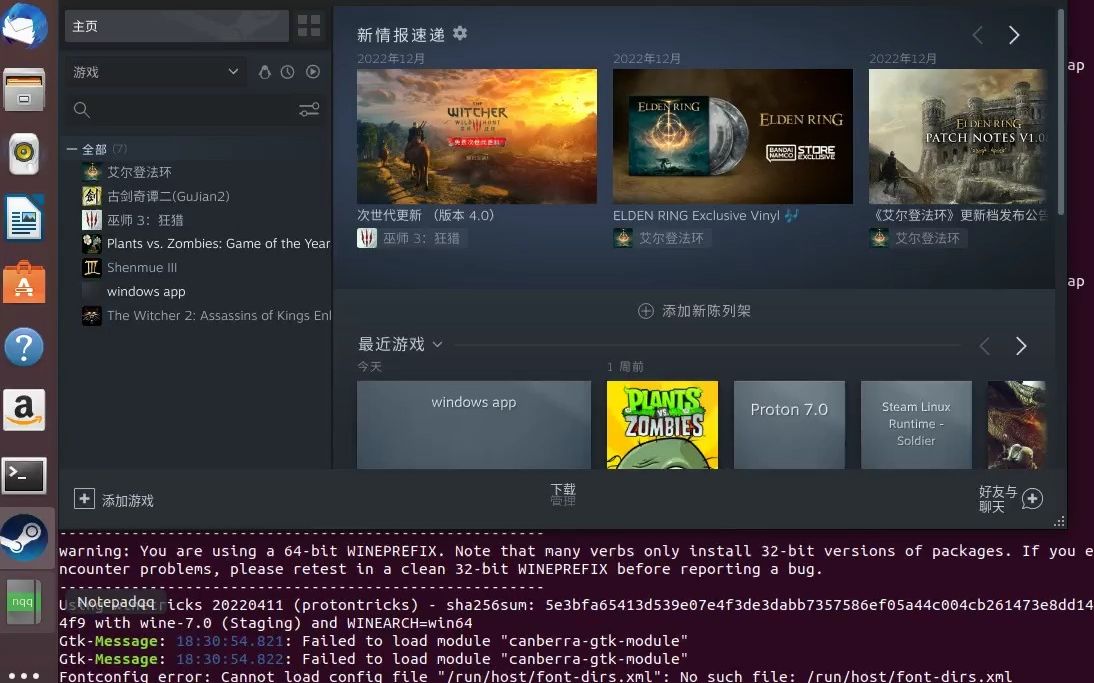Click the search magnifier in library sidebar
The width and height of the screenshot is (1094, 683).
[x=81, y=110]
